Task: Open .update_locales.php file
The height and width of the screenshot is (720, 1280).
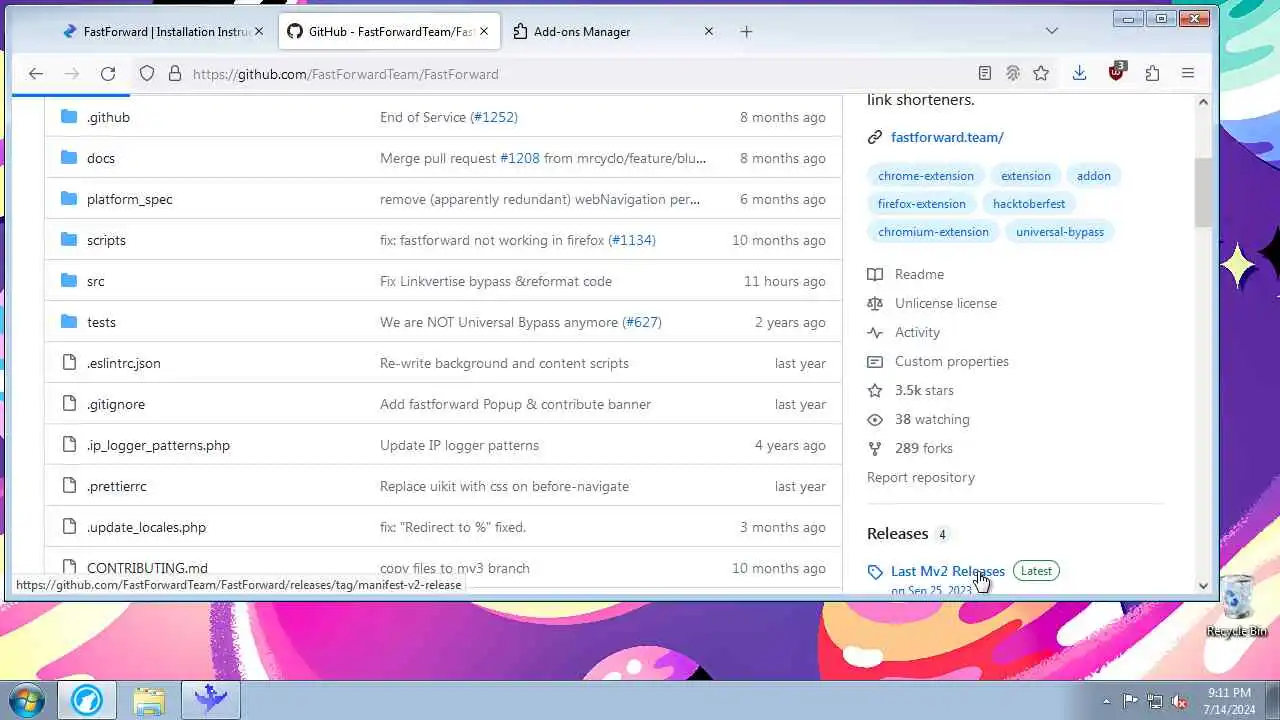Action: [146, 527]
